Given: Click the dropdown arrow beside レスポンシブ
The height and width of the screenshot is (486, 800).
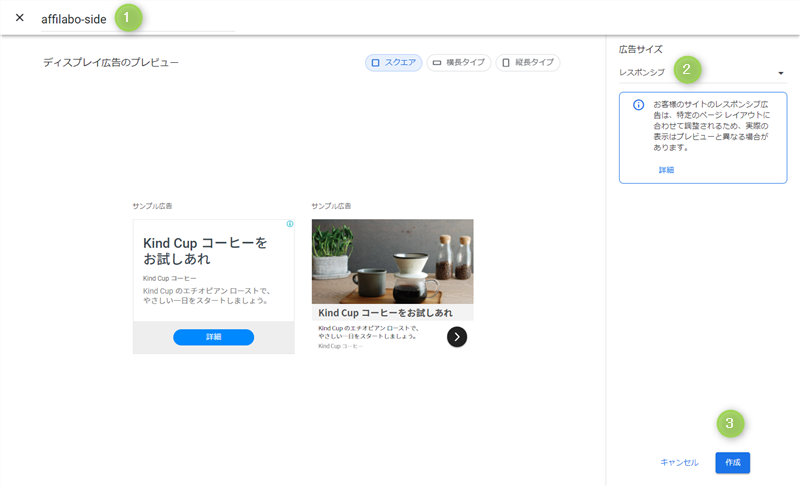Looking at the screenshot, I should point(781,73).
